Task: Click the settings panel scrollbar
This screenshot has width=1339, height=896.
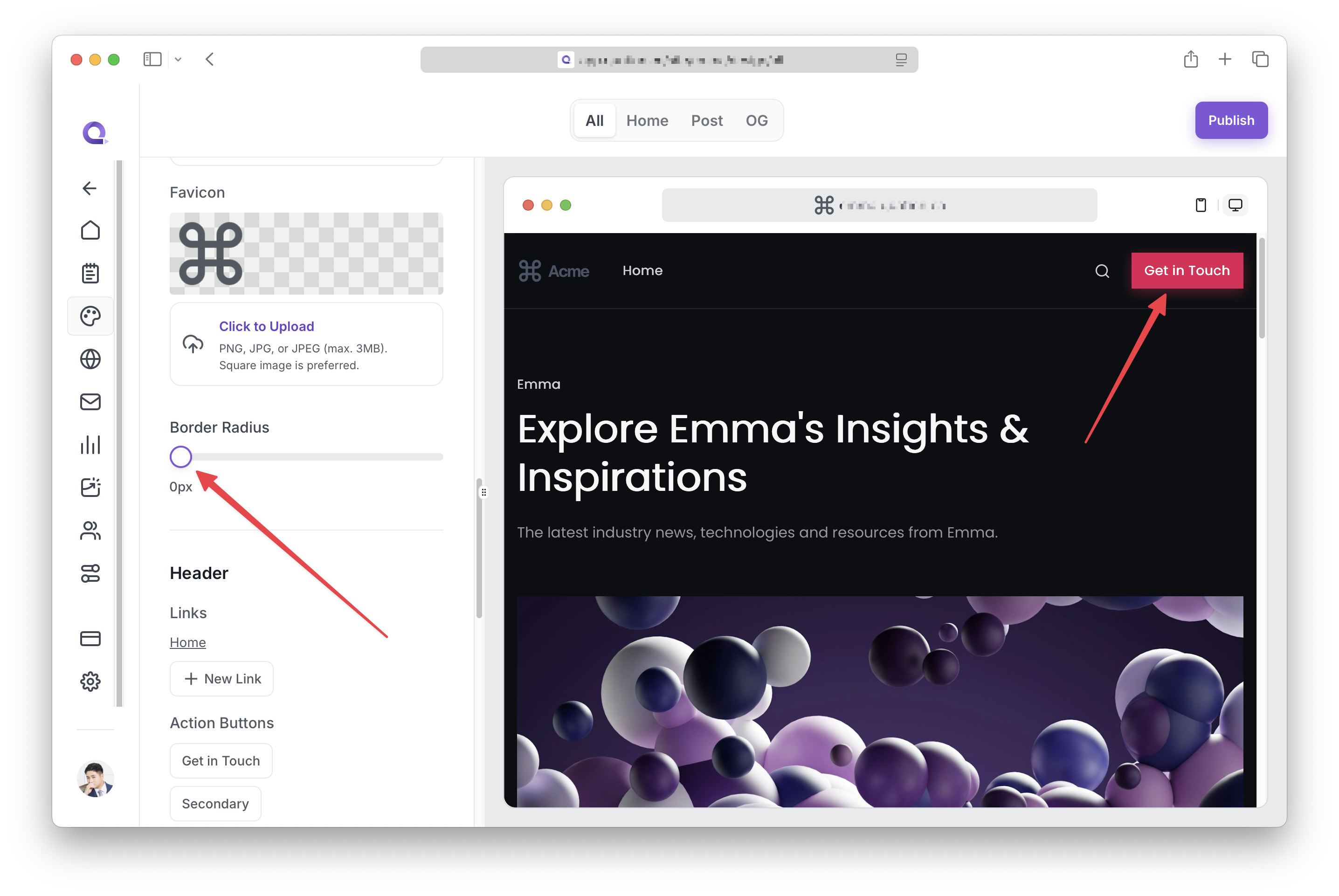Action: pyautogui.click(x=479, y=548)
